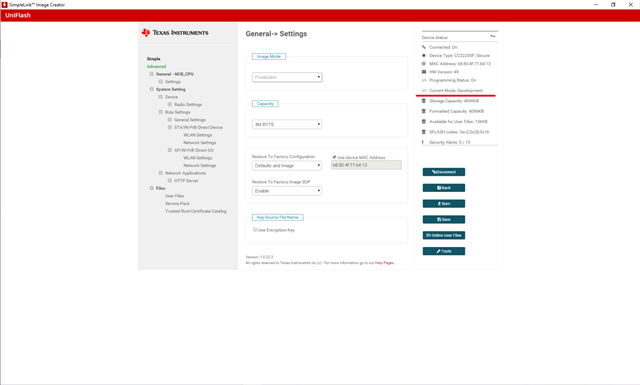The image size is (640, 385).
Task: Click the Burn button
Action: 444,204
